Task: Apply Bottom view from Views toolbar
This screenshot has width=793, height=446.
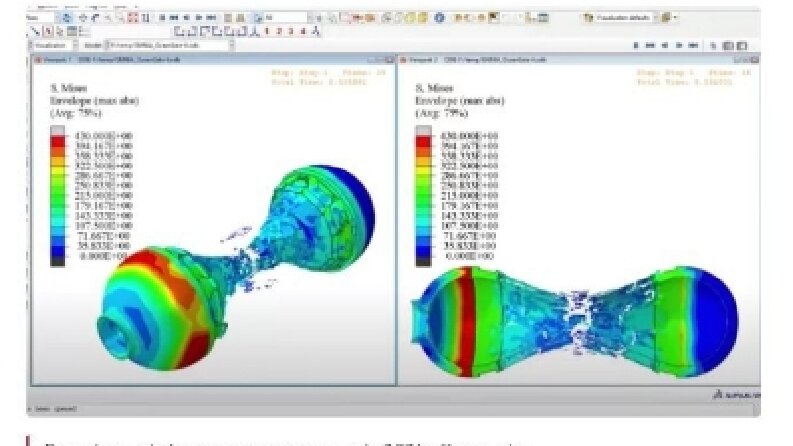Action: [x=216, y=31]
